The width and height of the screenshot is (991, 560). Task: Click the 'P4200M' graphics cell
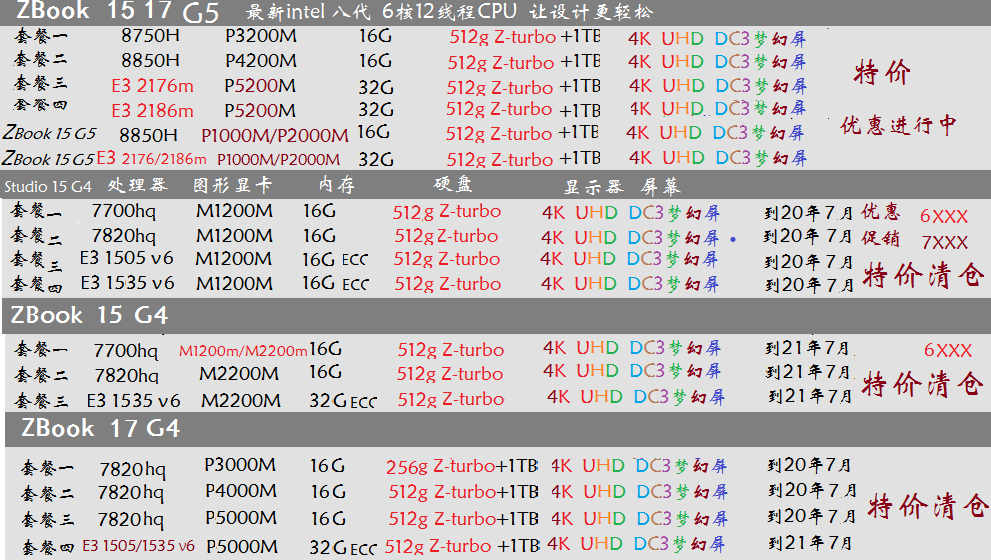(260, 61)
